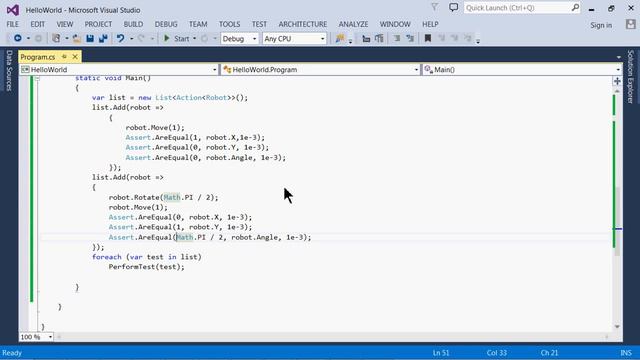Open the HELP menu
This screenshot has height=360, width=640.
(430, 24)
